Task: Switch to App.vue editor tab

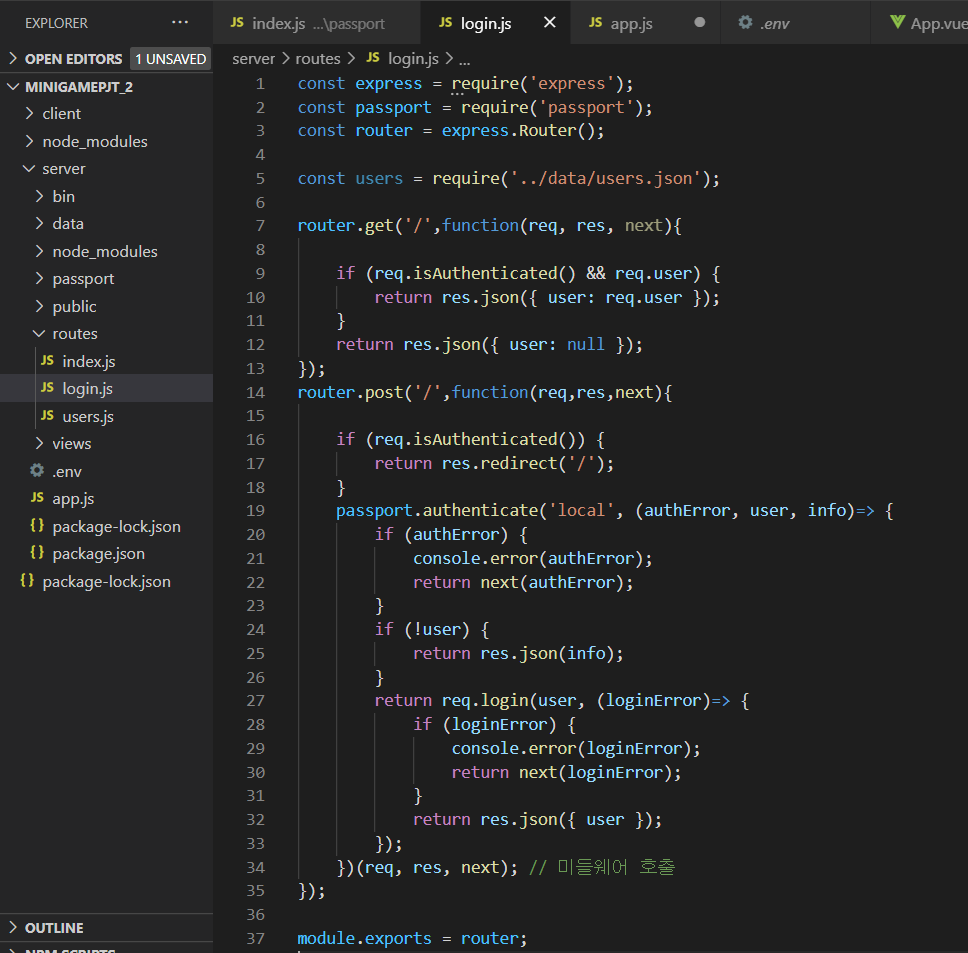Action: click(x=919, y=23)
